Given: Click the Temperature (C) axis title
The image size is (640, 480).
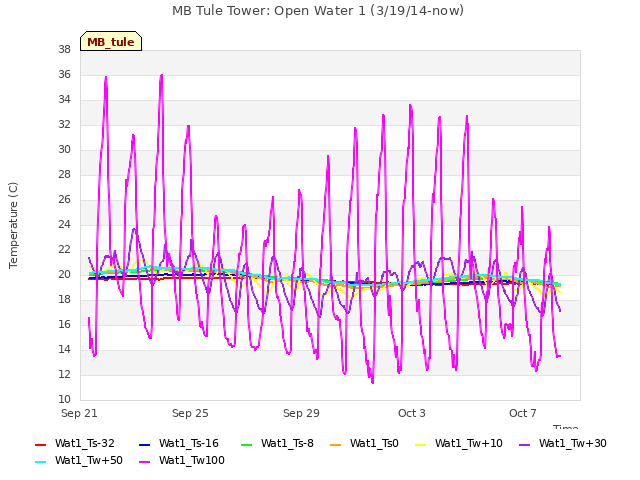Looking at the screenshot, I should click(13, 225).
